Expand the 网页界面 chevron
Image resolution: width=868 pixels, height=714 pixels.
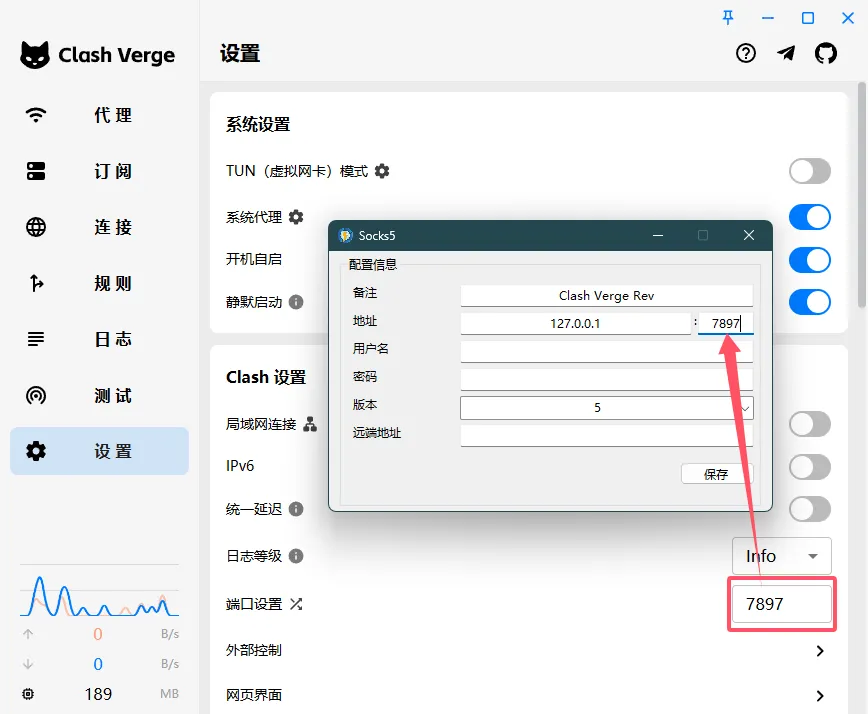[820, 695]
